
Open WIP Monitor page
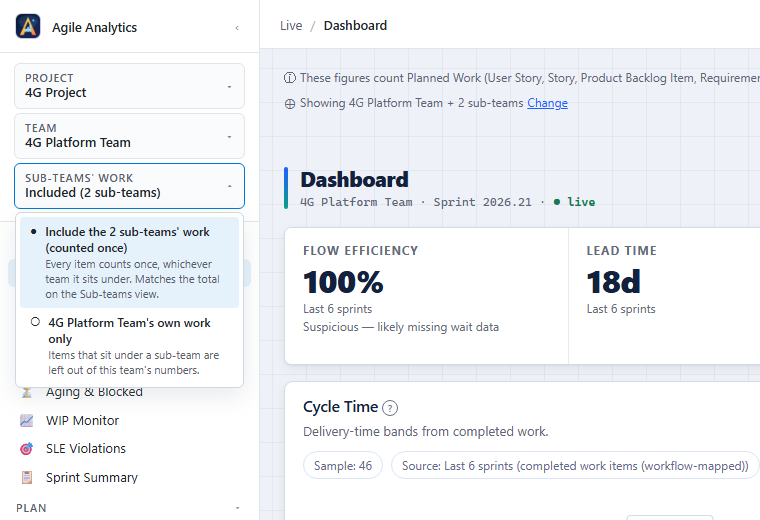click(82, 421)
